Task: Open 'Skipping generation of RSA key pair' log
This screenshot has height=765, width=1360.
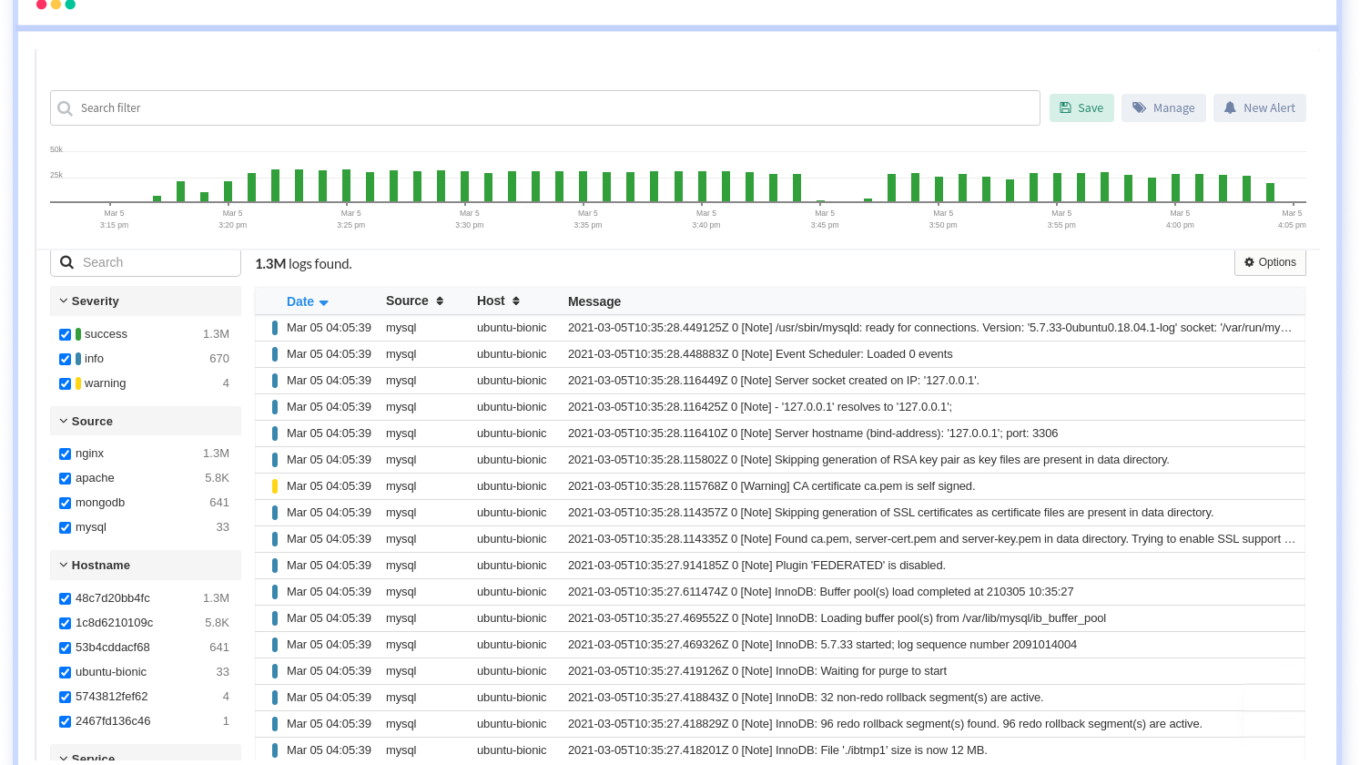Action: point(868,460)
